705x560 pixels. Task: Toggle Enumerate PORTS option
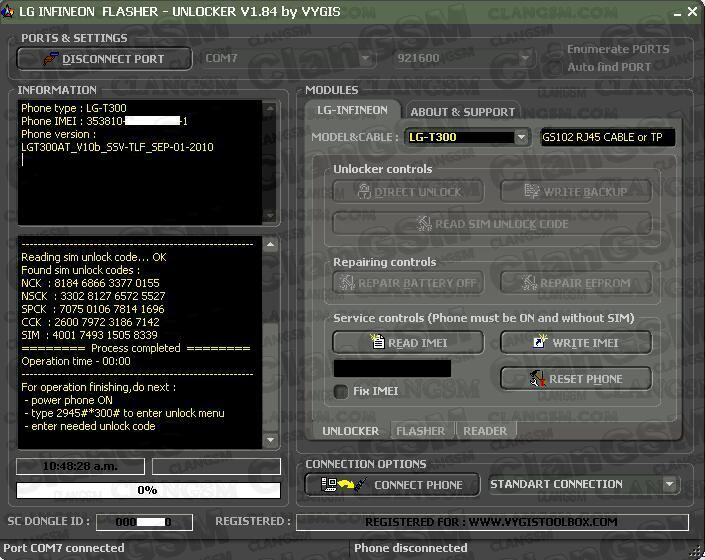(x=618, y=49)
